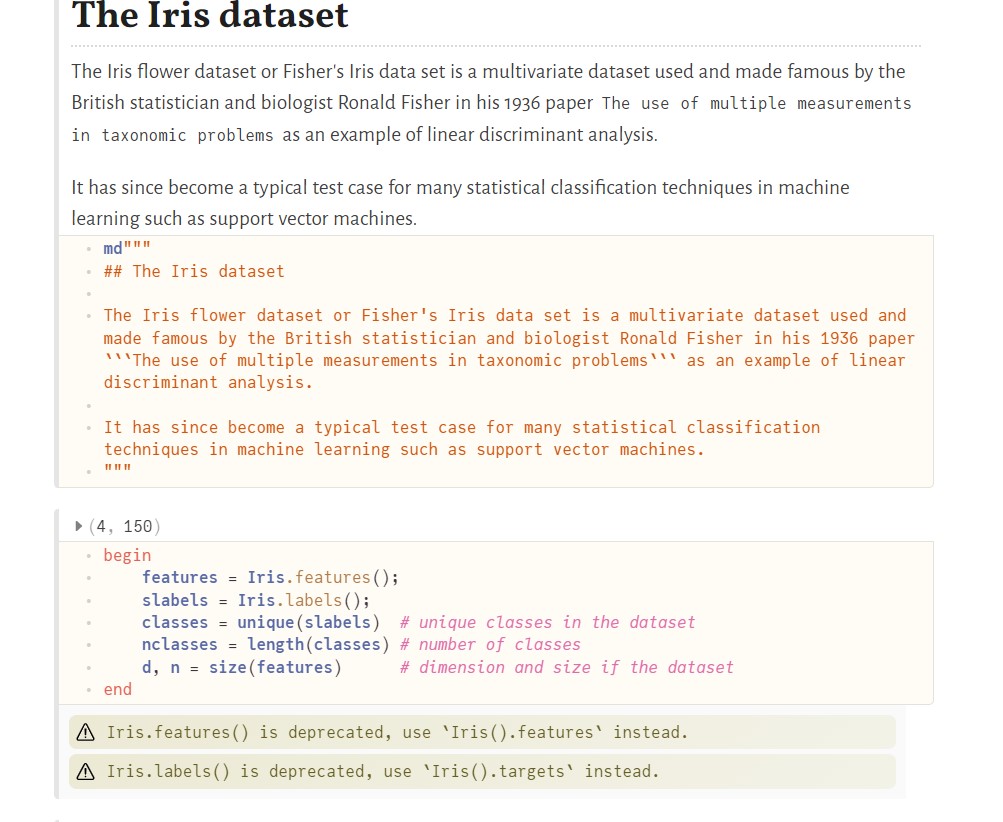Click the "end" keyword in the code cell
1003x822 pixels.
click(x=117, y=689)
